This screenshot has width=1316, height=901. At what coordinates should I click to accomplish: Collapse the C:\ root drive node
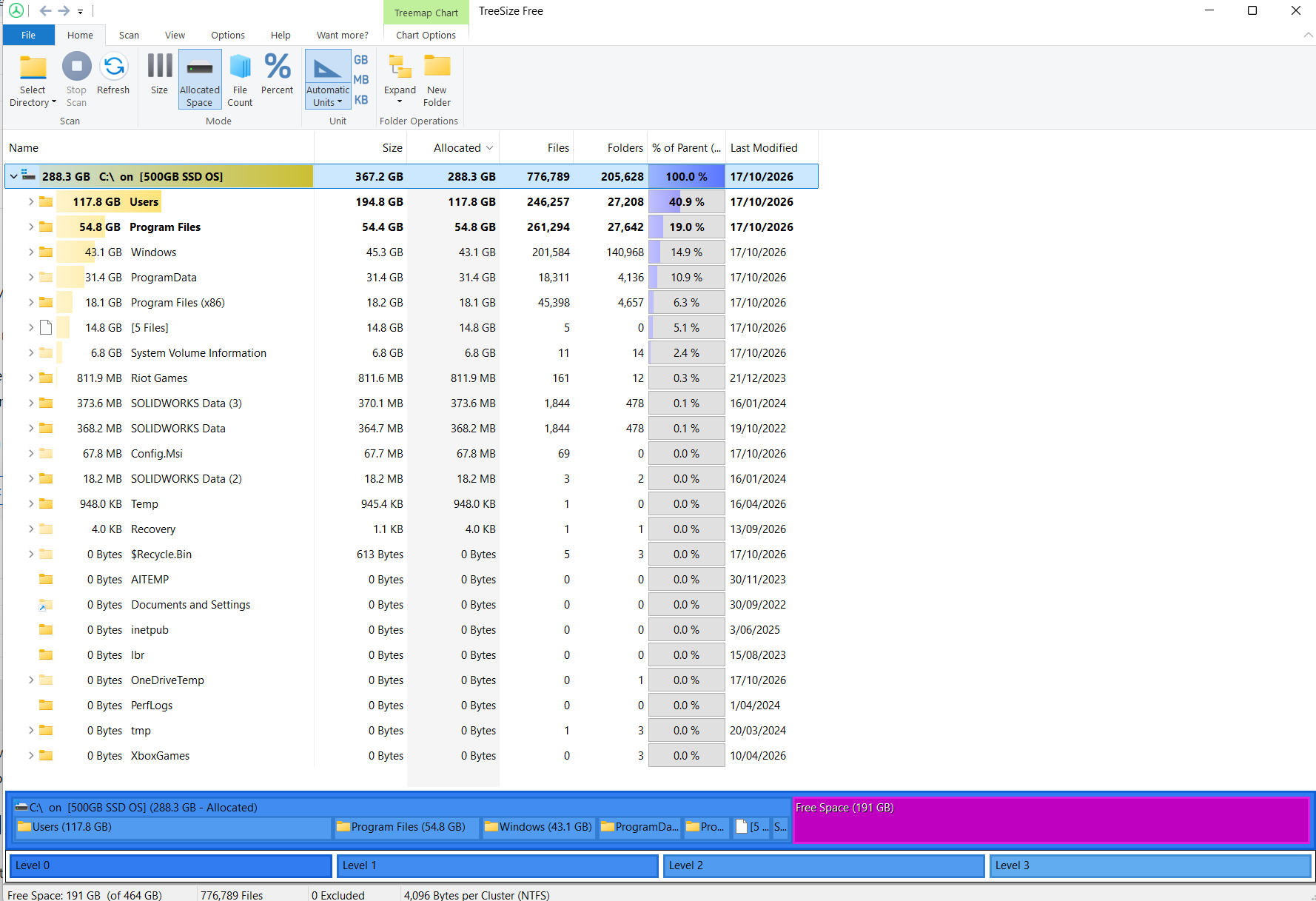[13, 176]
